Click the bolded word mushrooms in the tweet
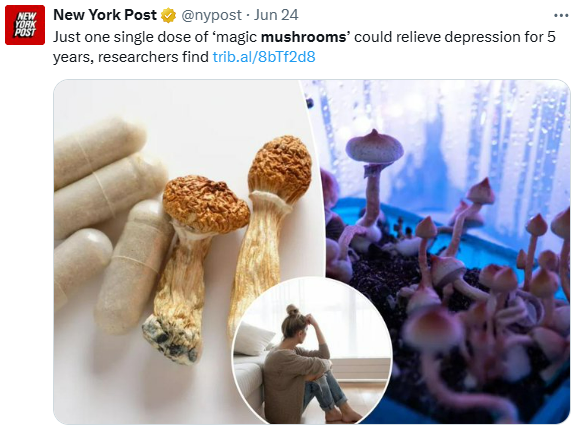This screenshot has width=577, height=426. click(305, 37)
